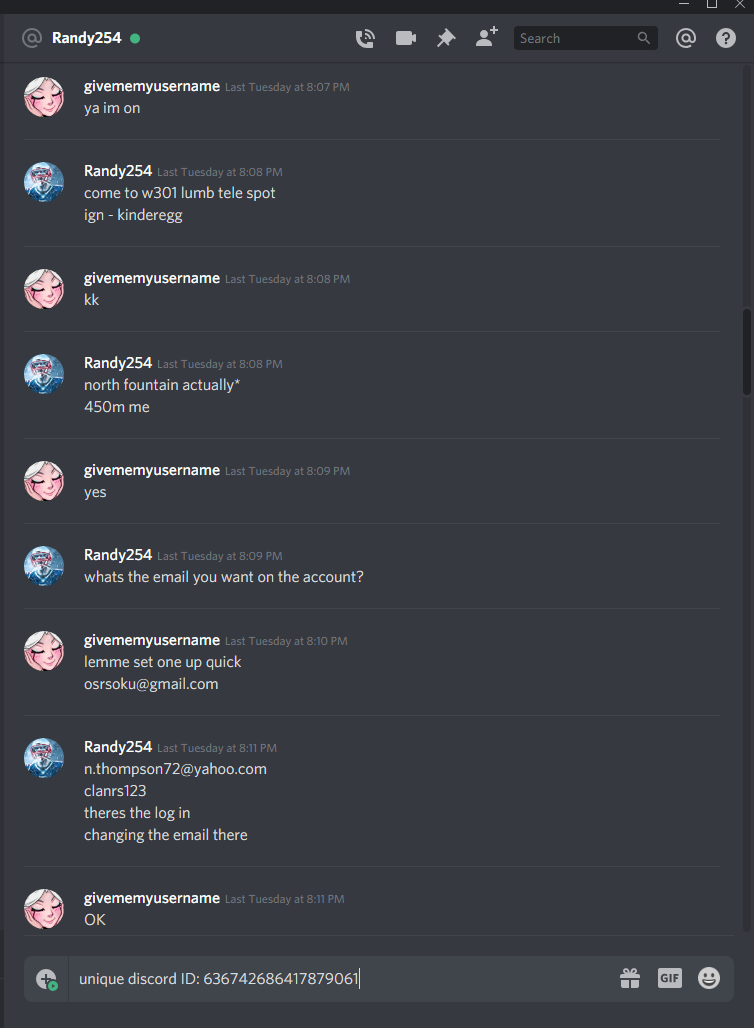Start a video call
The width and height of the screenshot is (754, 1028).
(x=406, y=38)
